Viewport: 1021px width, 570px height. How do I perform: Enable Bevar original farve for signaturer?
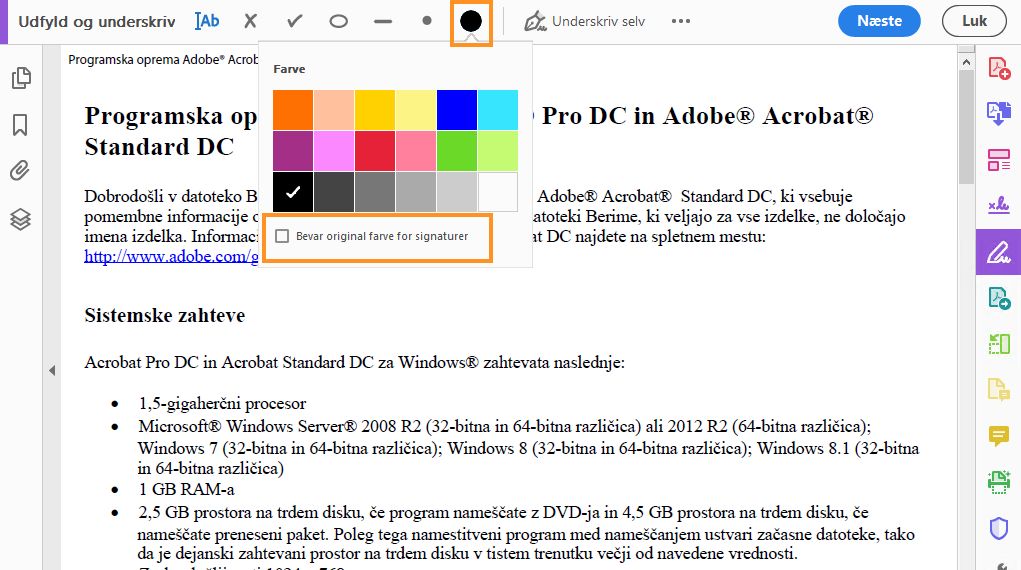282,236
